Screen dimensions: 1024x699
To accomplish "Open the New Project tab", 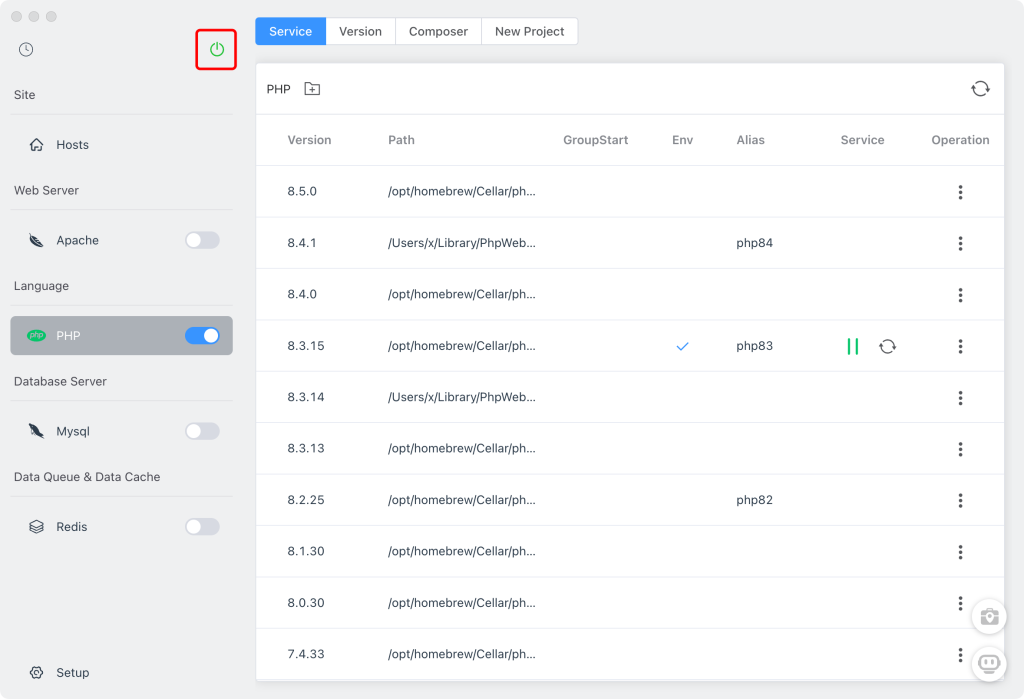I will tap(529, 31).
